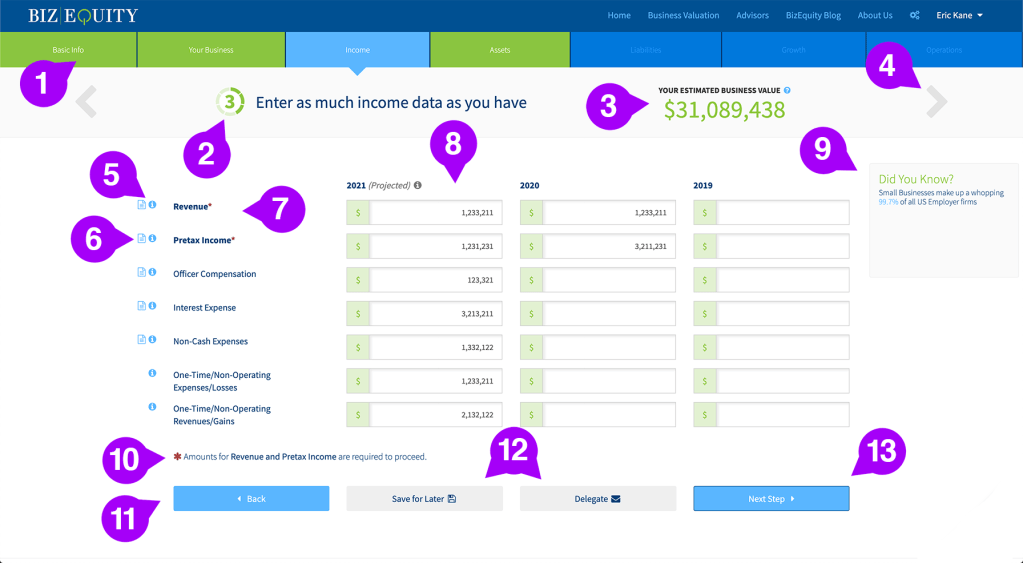This screenshot has height=563, width=1023.
Task: Select the 2020 Officer Compensation input field
Action: (610, 280)
